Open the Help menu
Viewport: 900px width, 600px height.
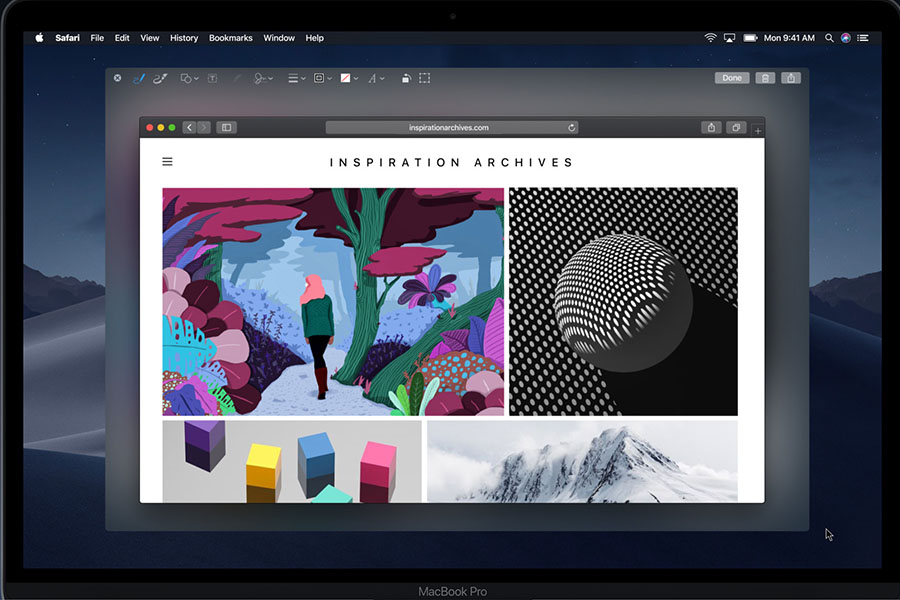point(315,38)
